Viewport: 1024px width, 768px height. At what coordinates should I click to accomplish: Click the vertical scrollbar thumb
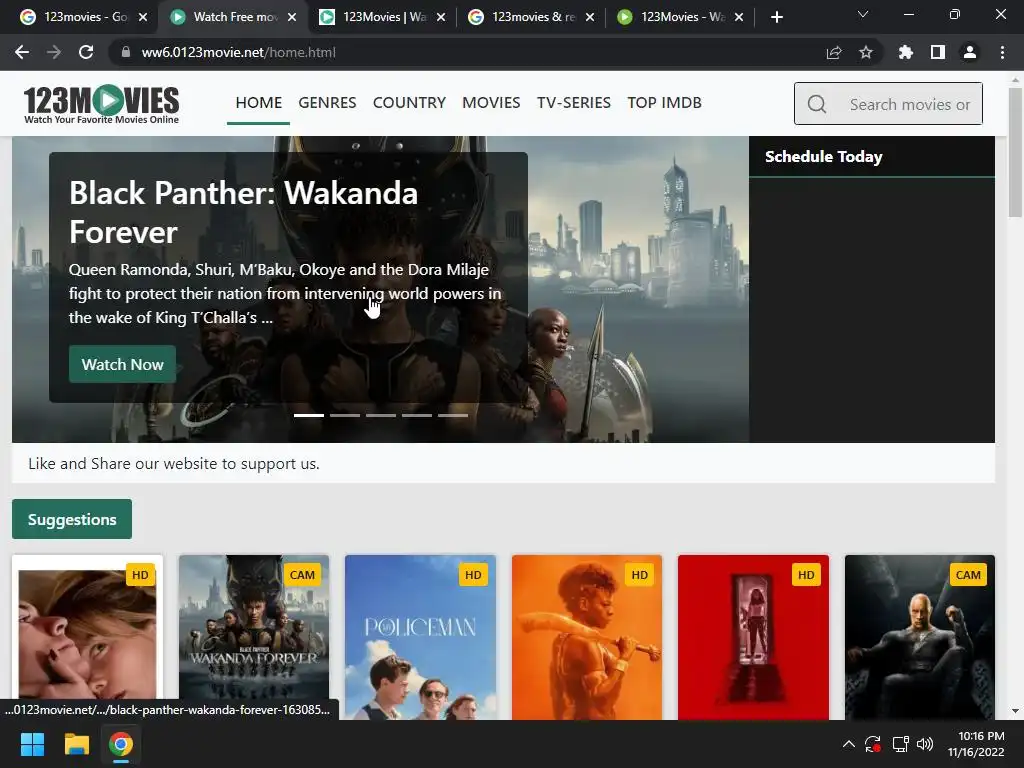1015,152
